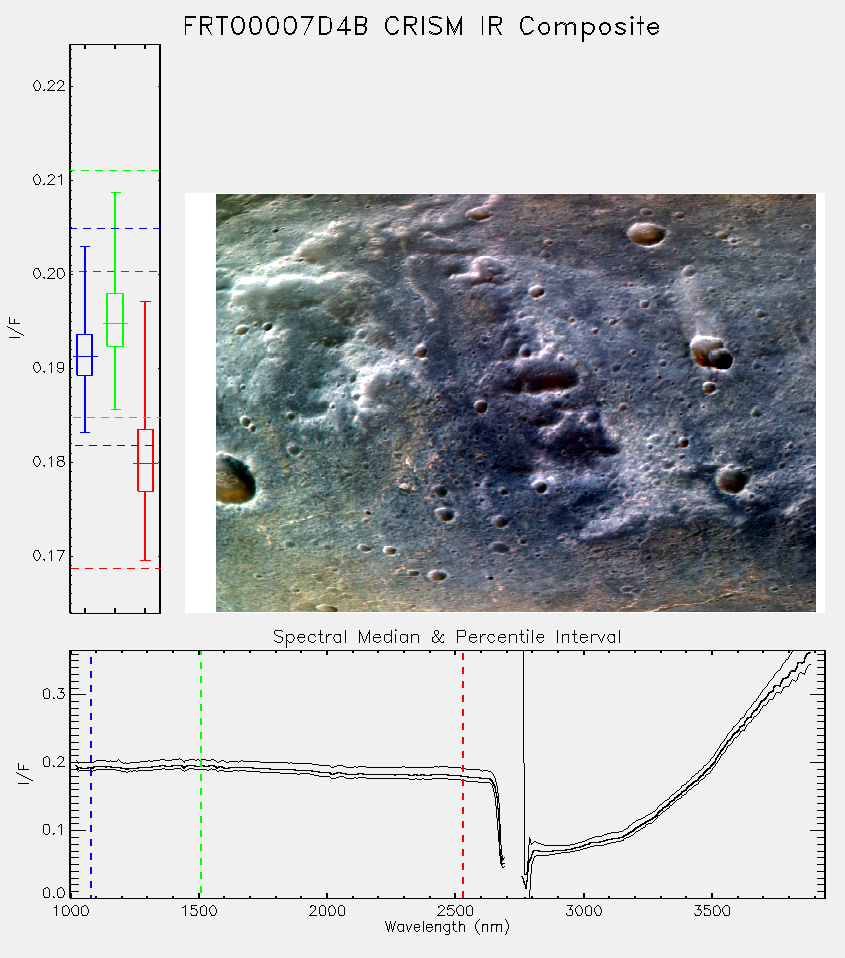Screen dimensions: 845x958
Task: Click the dark elongated mesa at the image center
Action: (547, 378)
